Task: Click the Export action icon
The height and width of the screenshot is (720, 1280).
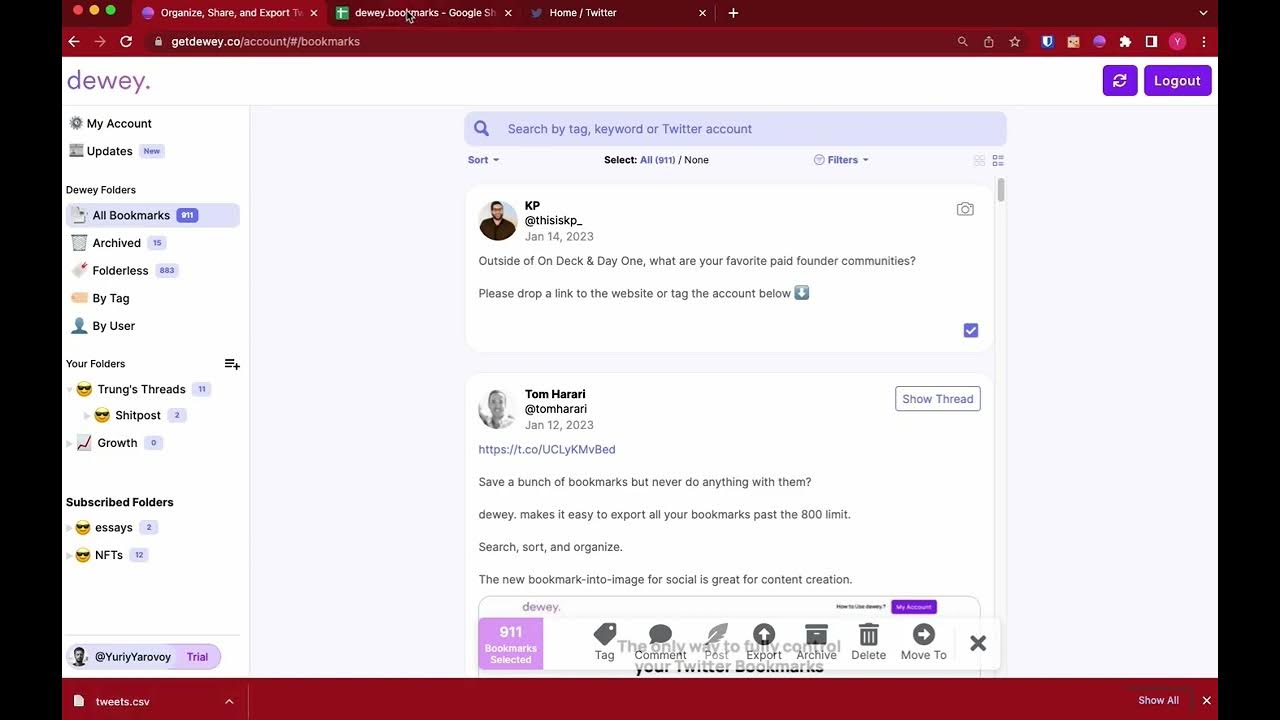Action: pos(764,635)
